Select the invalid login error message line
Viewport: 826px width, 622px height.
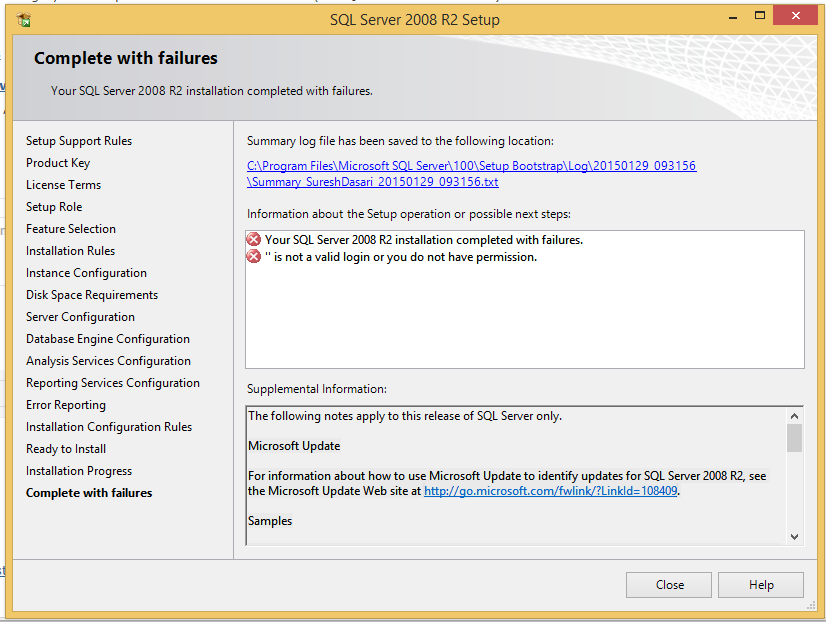(400, 257)
